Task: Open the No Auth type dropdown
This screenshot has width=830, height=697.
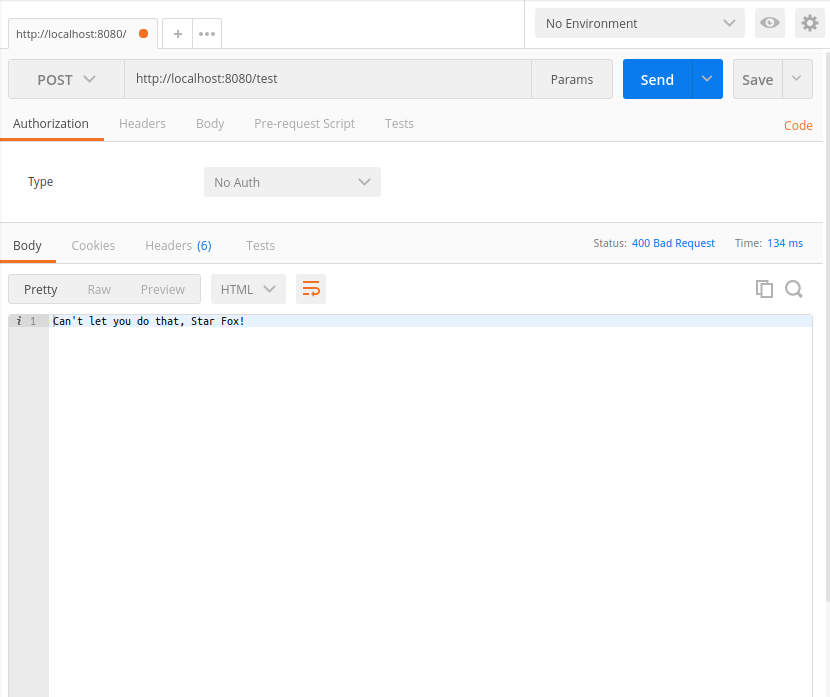Action: 292,182
